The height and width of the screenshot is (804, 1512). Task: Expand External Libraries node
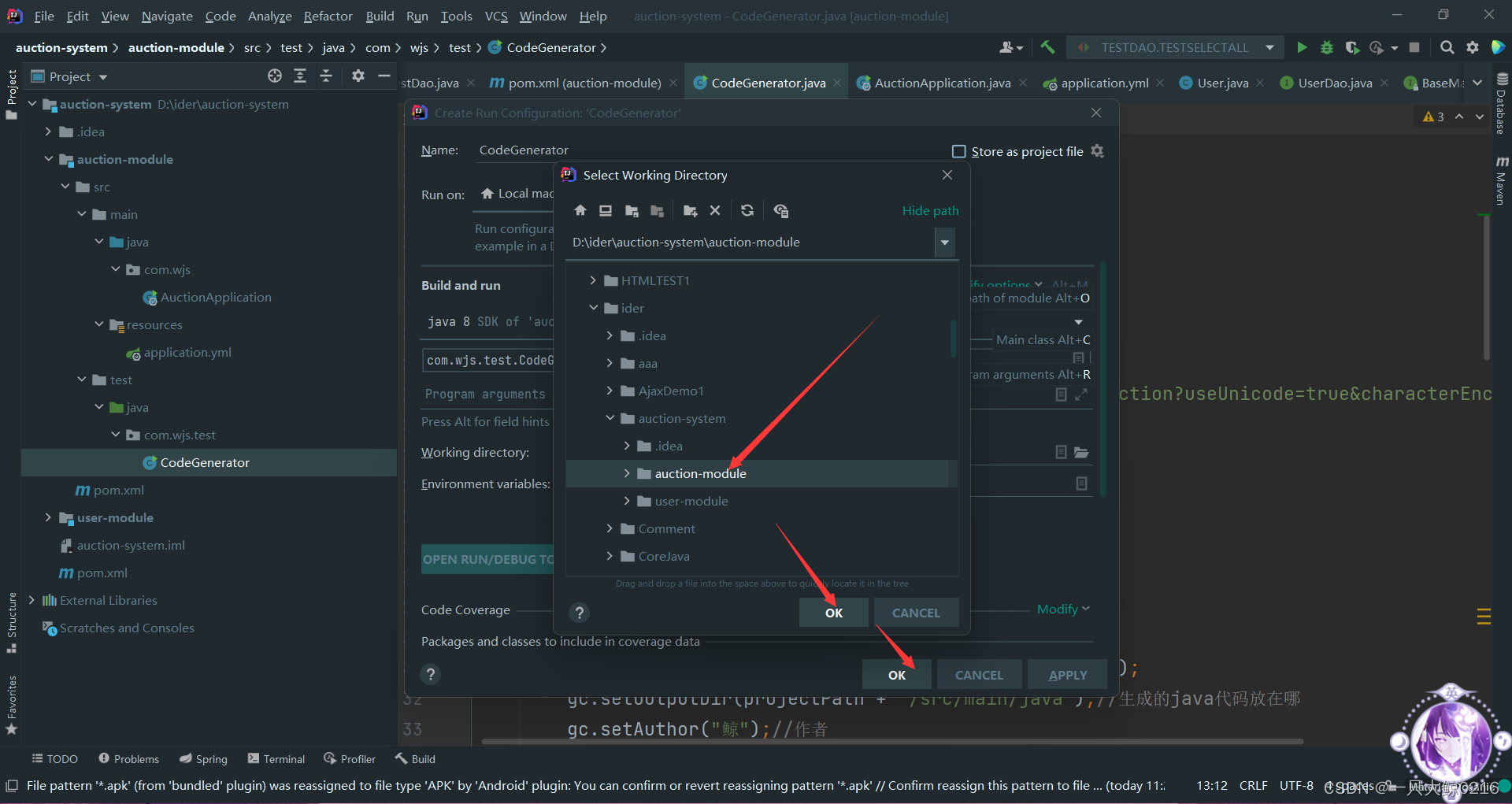(x=32, y=600)
